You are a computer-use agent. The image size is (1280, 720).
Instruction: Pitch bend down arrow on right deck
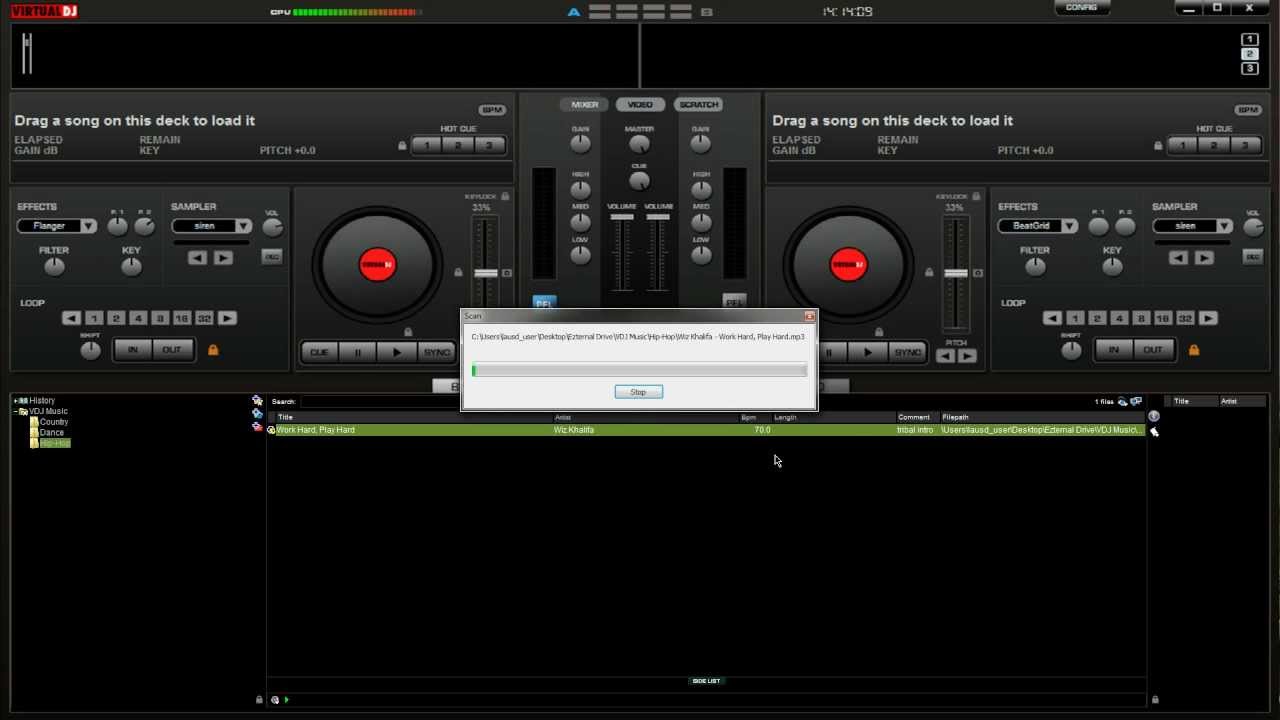945,356
